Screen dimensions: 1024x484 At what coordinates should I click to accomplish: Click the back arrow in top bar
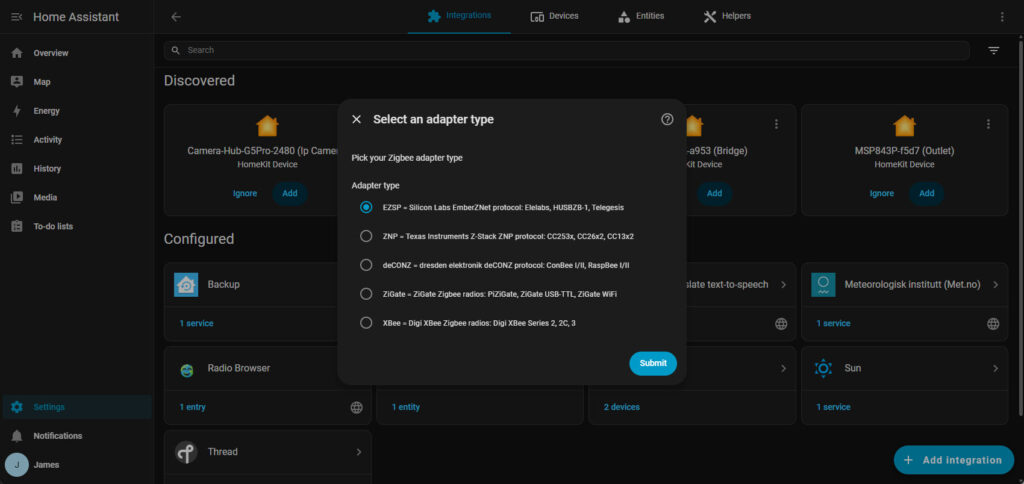[176, 17]
